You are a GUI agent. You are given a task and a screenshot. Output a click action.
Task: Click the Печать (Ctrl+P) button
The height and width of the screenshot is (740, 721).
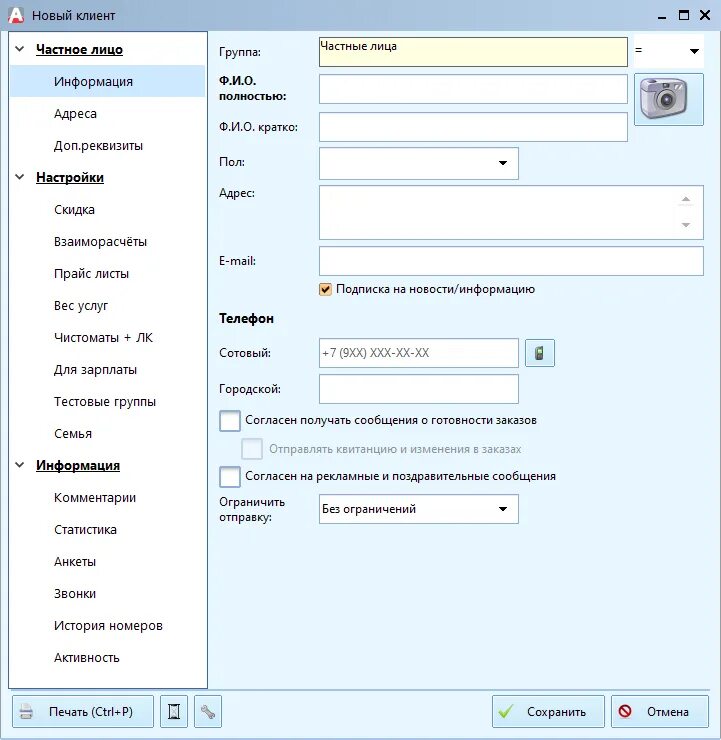(x=83, y=711)
